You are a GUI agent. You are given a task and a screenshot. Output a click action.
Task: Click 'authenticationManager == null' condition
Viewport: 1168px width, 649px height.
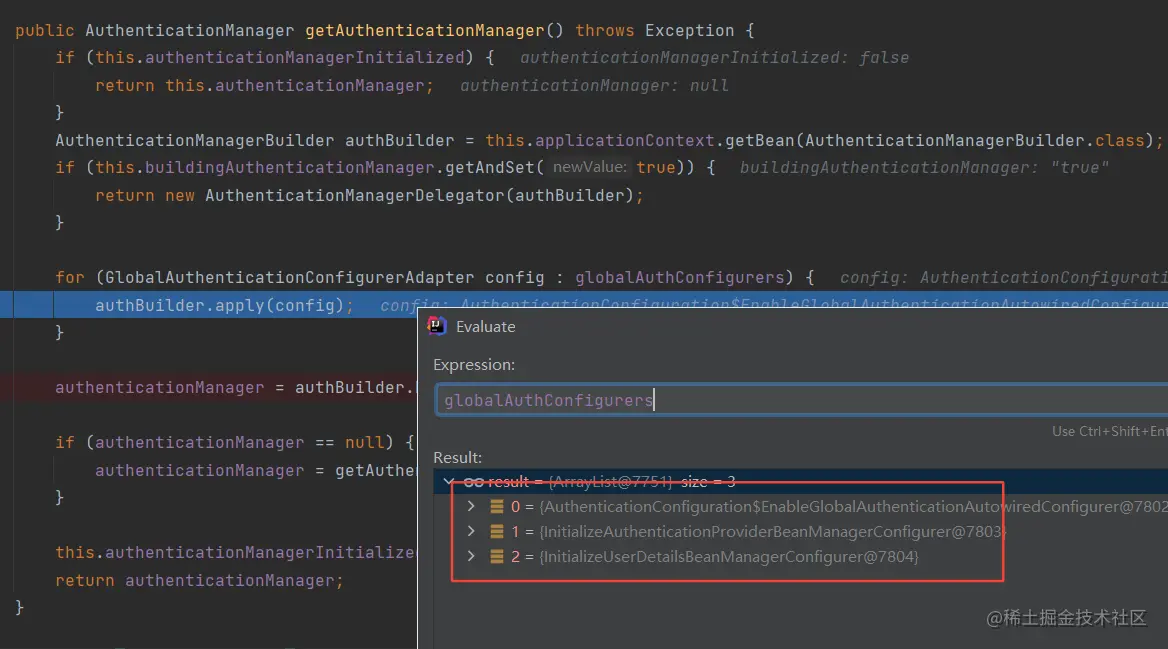(x=240, y=443)
